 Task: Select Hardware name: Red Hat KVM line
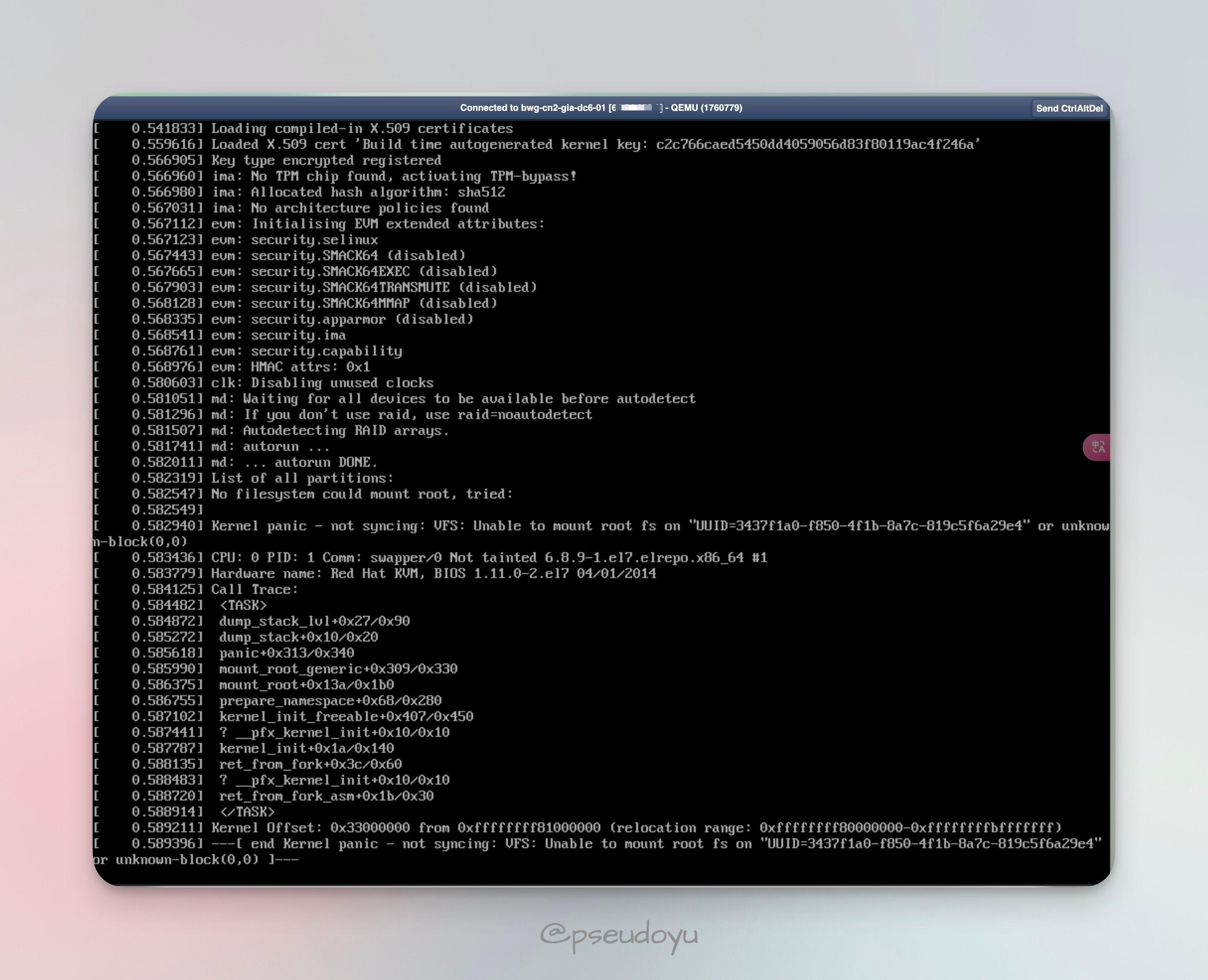point(375,574)
